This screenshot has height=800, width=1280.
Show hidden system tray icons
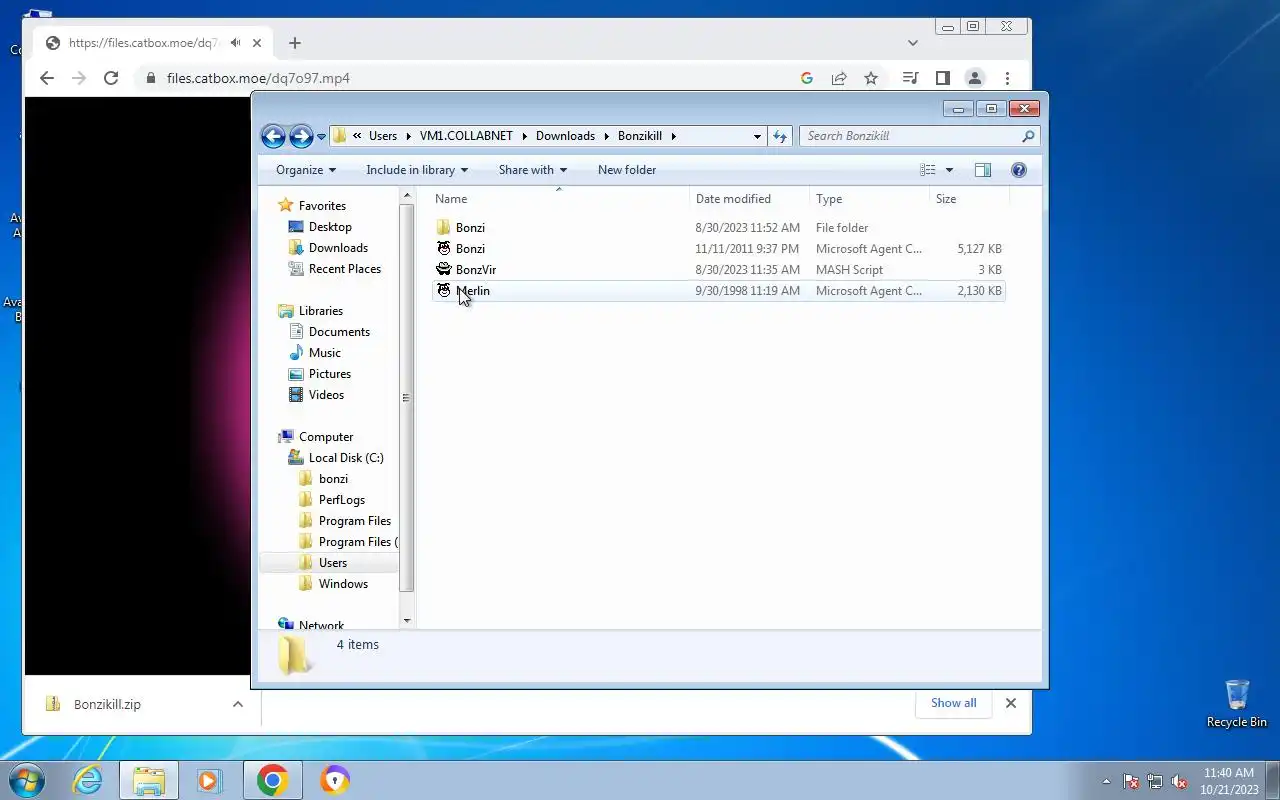click(x=1106, y=781)
